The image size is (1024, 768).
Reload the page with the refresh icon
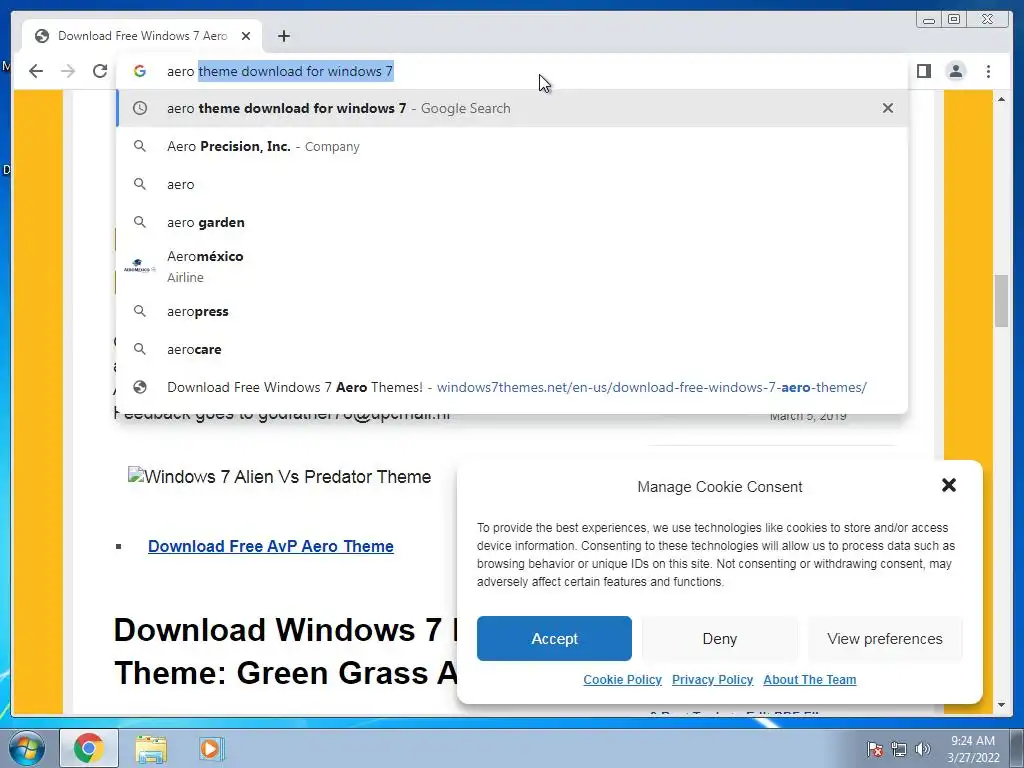click(100, 71)
